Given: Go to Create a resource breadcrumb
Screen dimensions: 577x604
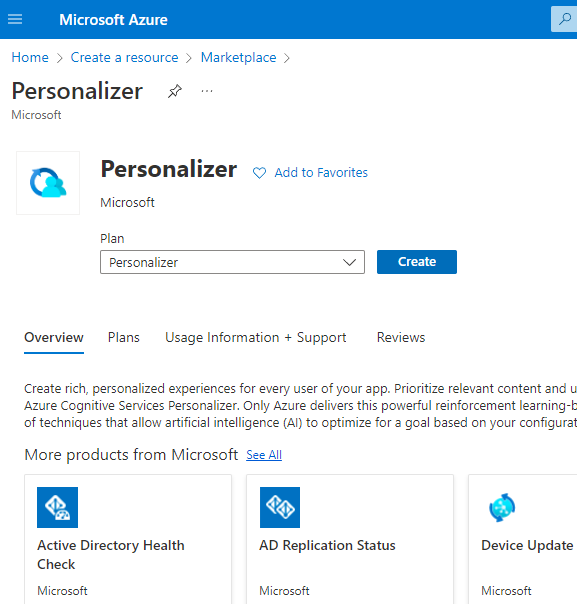Looking at the screenshot, I should coord(124,57).
